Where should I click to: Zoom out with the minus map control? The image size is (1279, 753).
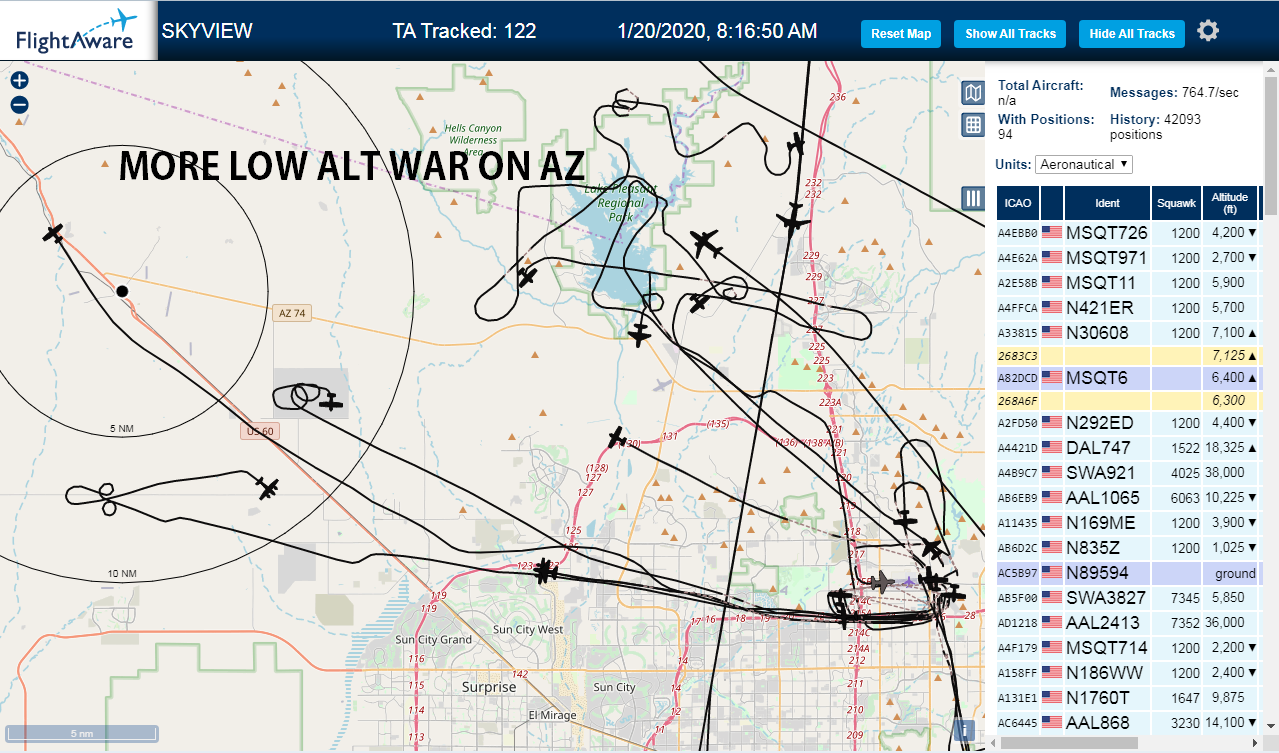20,105
